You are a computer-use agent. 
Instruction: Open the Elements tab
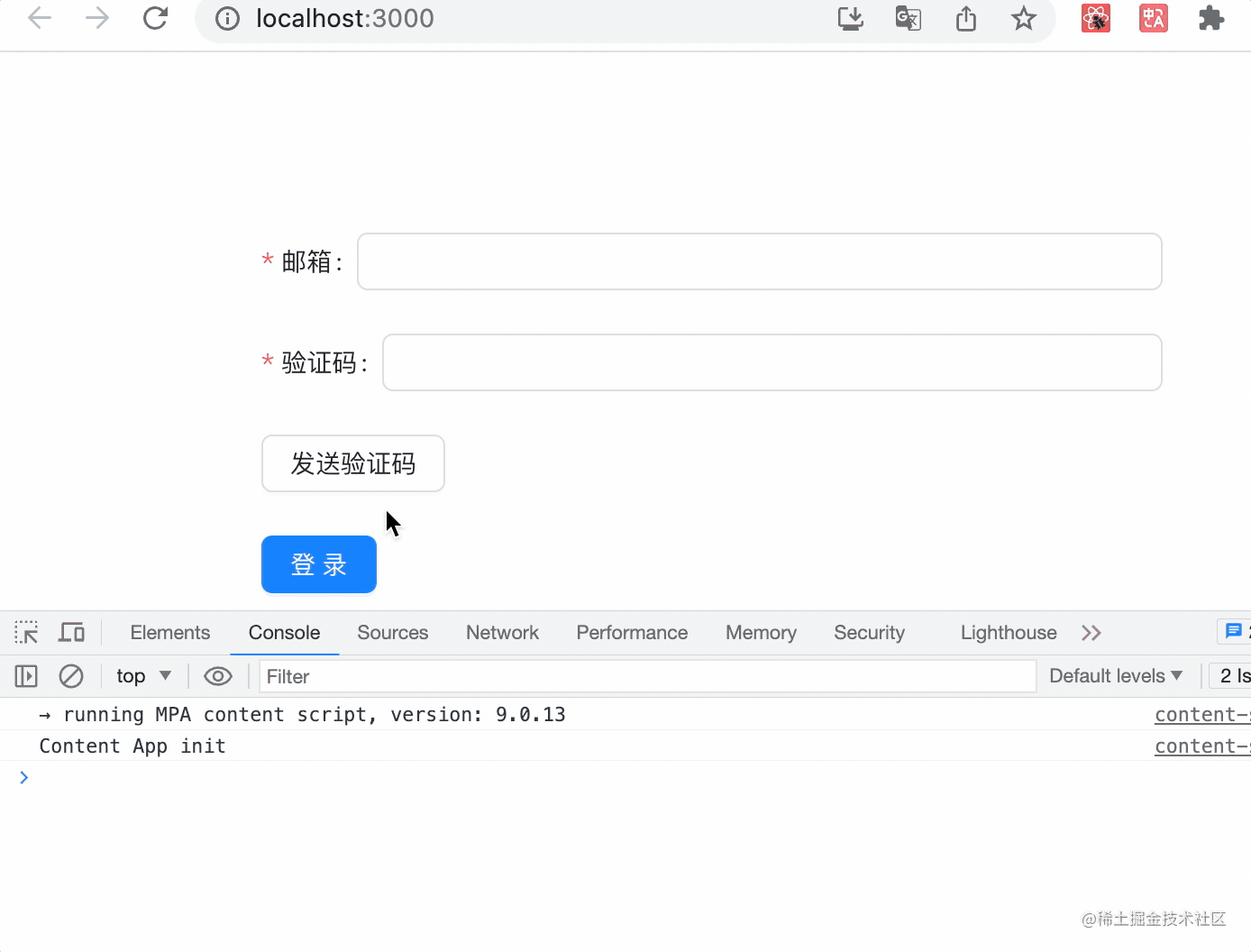pos(169,633)
